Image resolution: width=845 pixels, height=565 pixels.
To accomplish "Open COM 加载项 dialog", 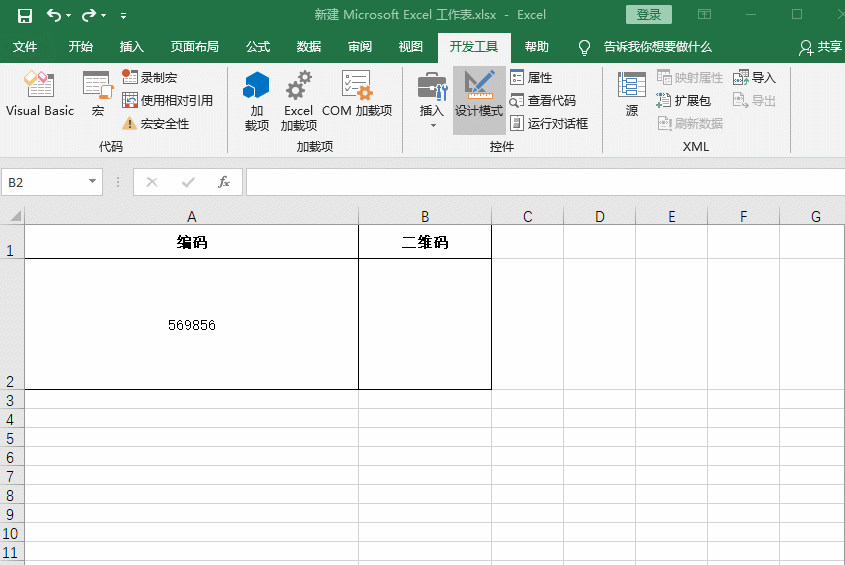I will point(357,94).
